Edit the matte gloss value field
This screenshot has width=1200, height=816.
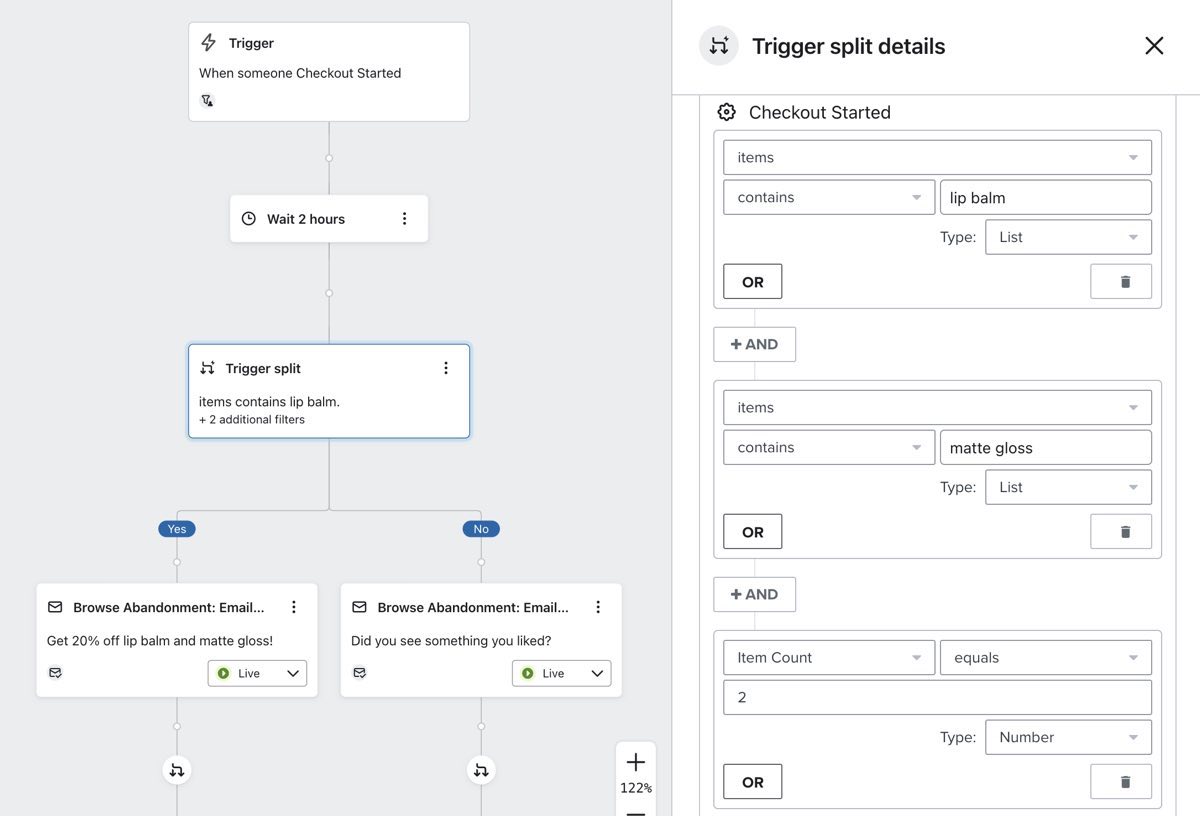pos(1045,447)
